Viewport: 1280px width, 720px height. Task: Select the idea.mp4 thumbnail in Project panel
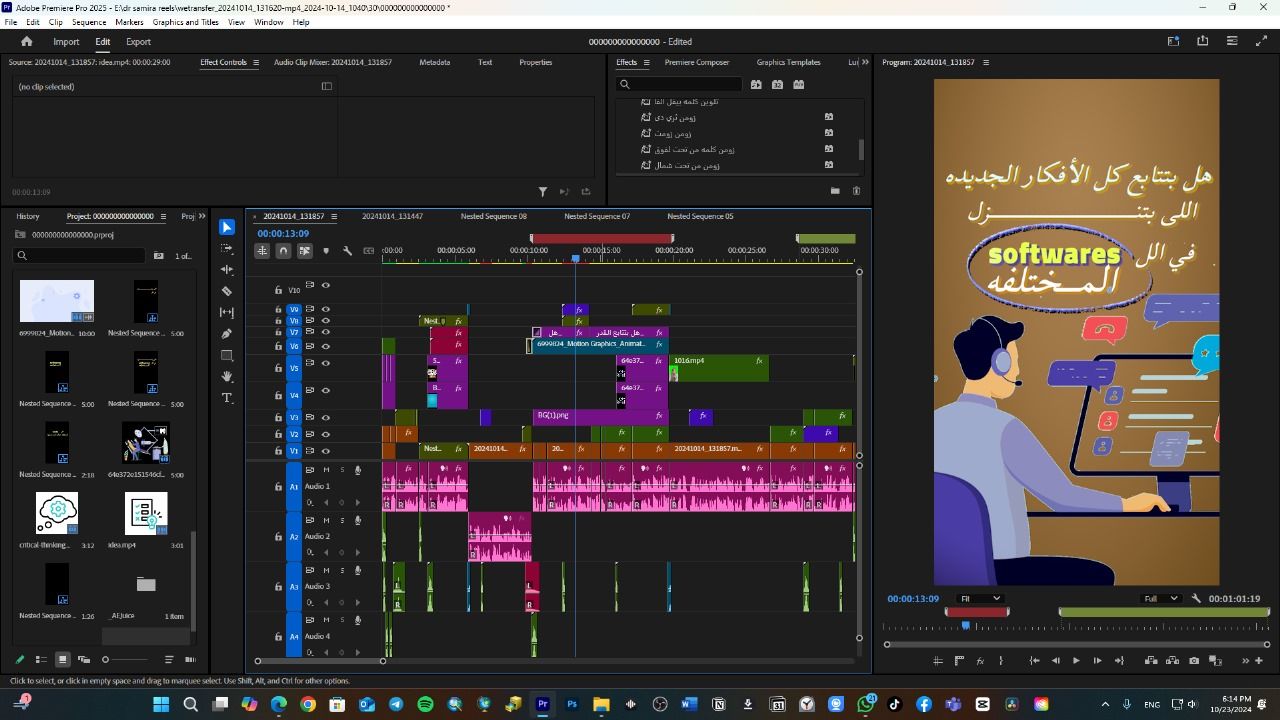[x=146, y=514]
